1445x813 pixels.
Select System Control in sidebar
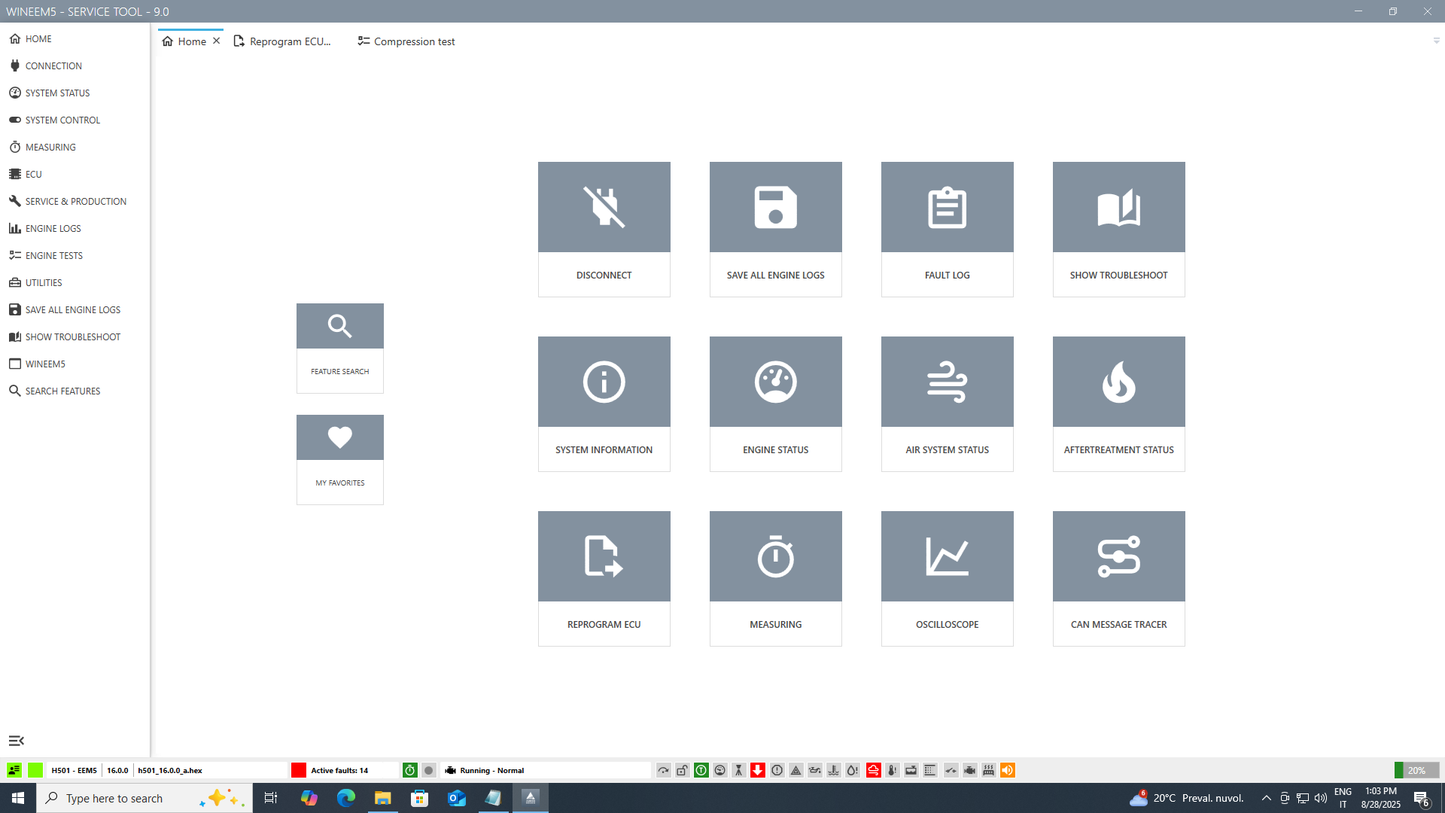tap(62, 120)
